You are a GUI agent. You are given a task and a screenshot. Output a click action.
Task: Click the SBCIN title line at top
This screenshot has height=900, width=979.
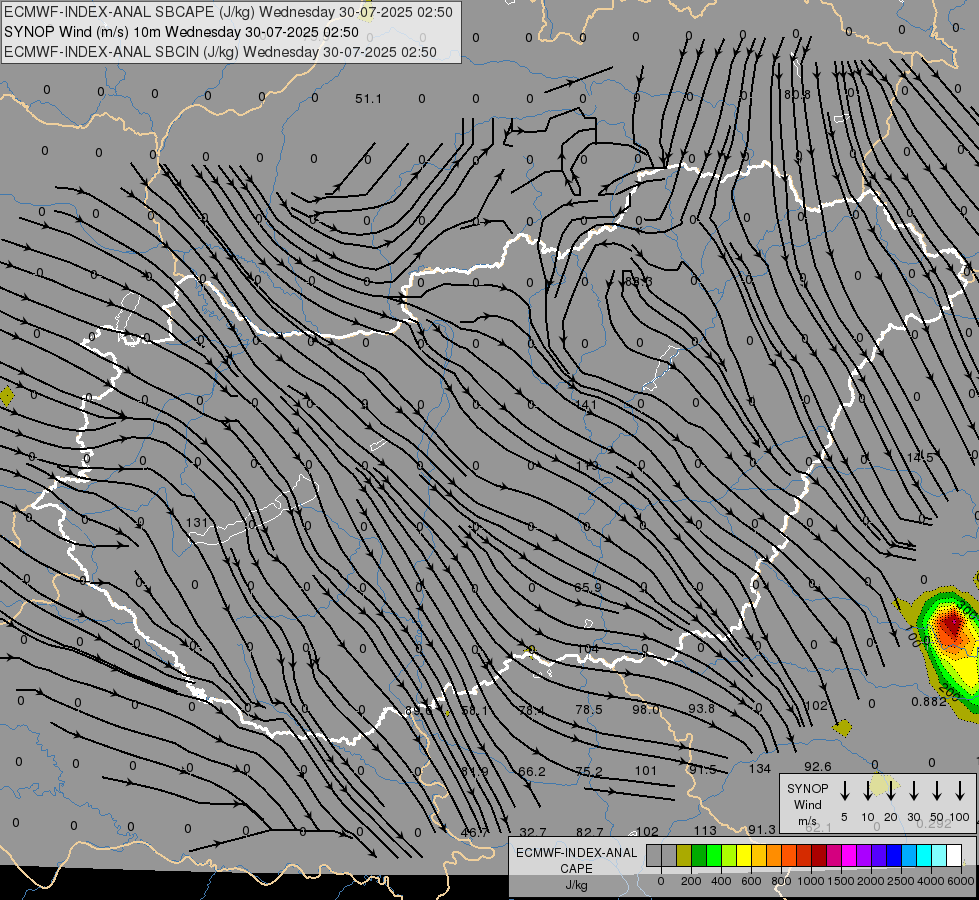[220, 52]
